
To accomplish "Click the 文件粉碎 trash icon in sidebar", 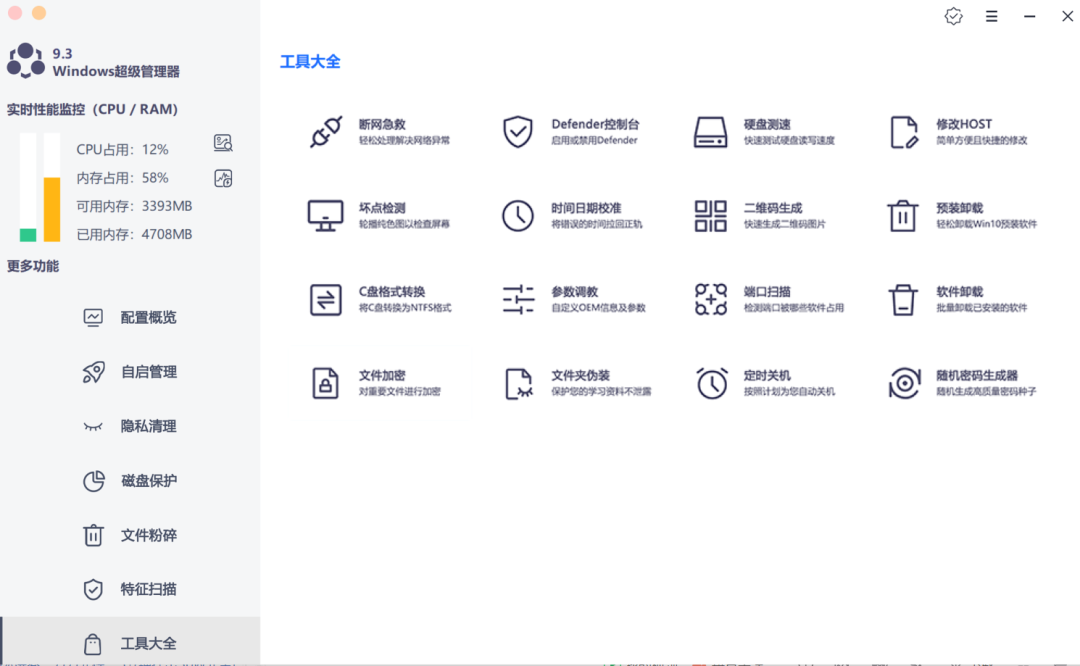I will (x=93, y=535).
